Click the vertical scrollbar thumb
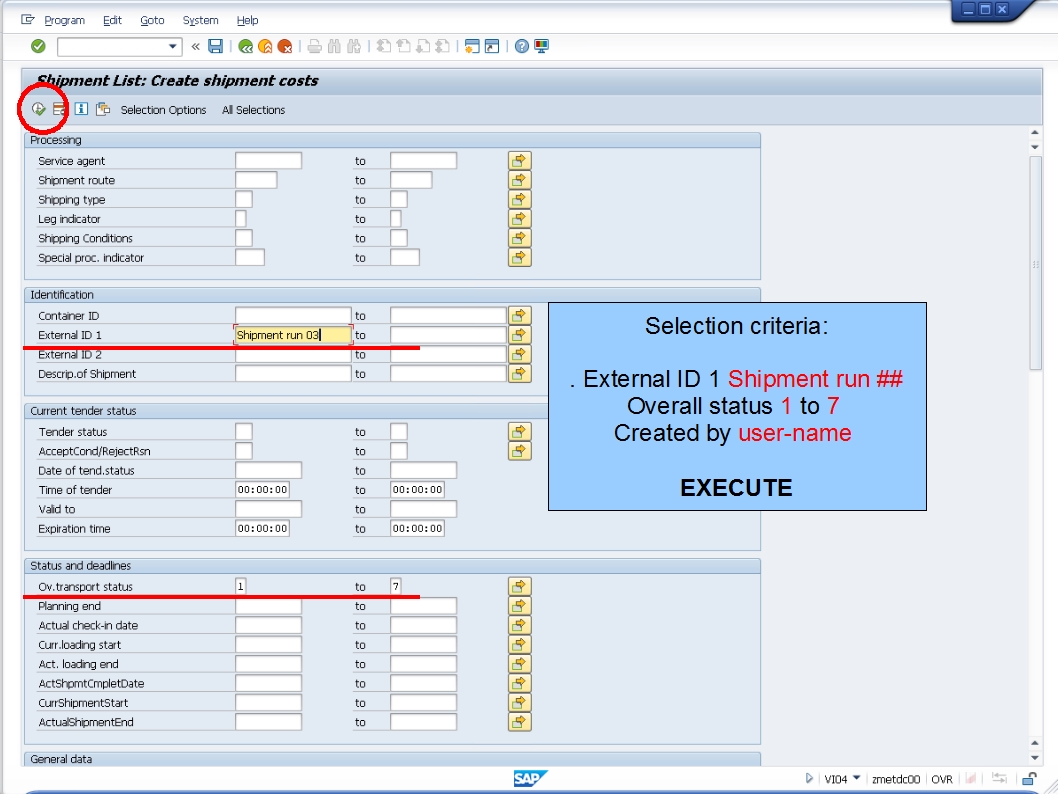 [1036, 263]
